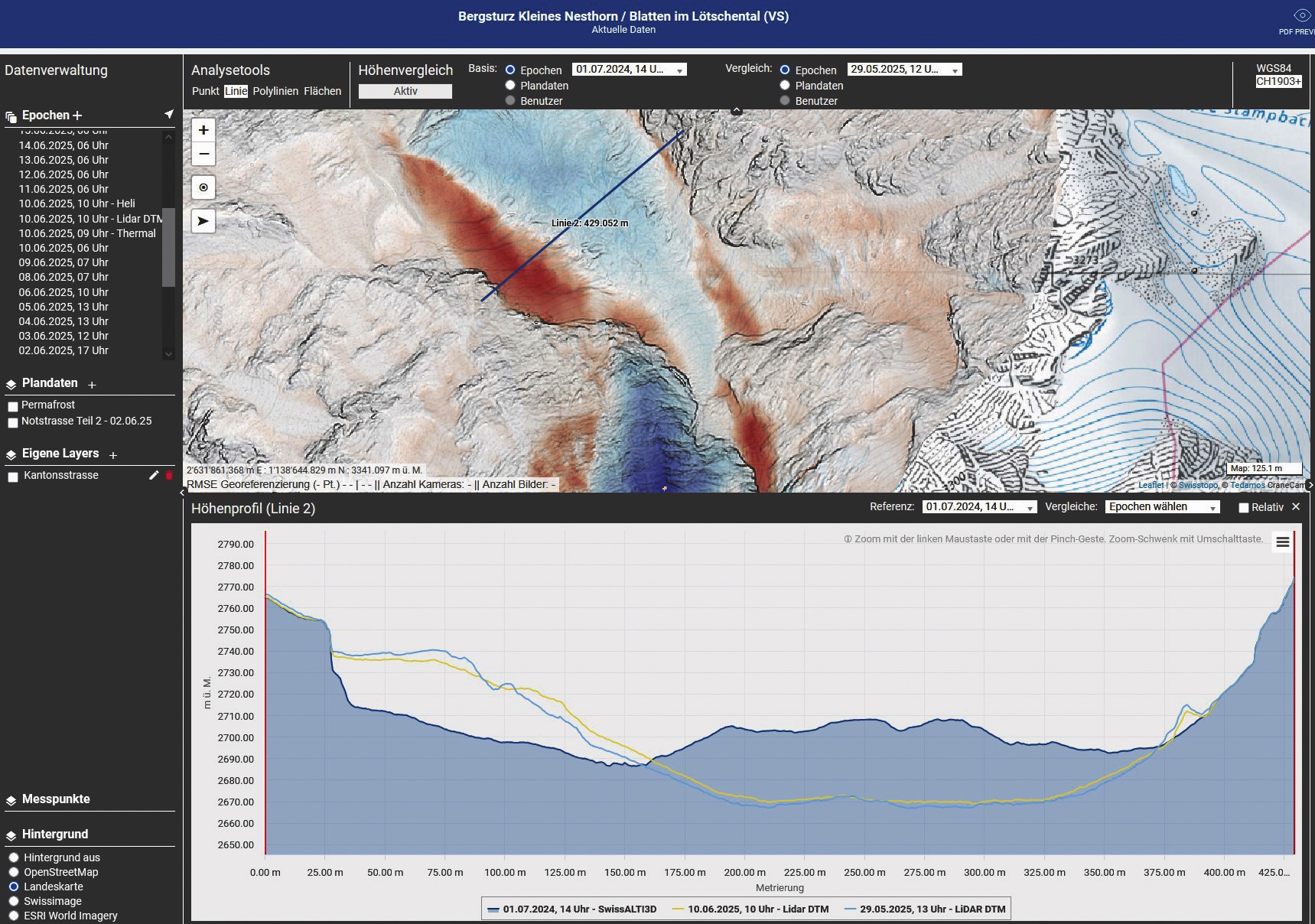Open the chart options hamburger menu
1315x924 pixels.
click(1282, 542)
